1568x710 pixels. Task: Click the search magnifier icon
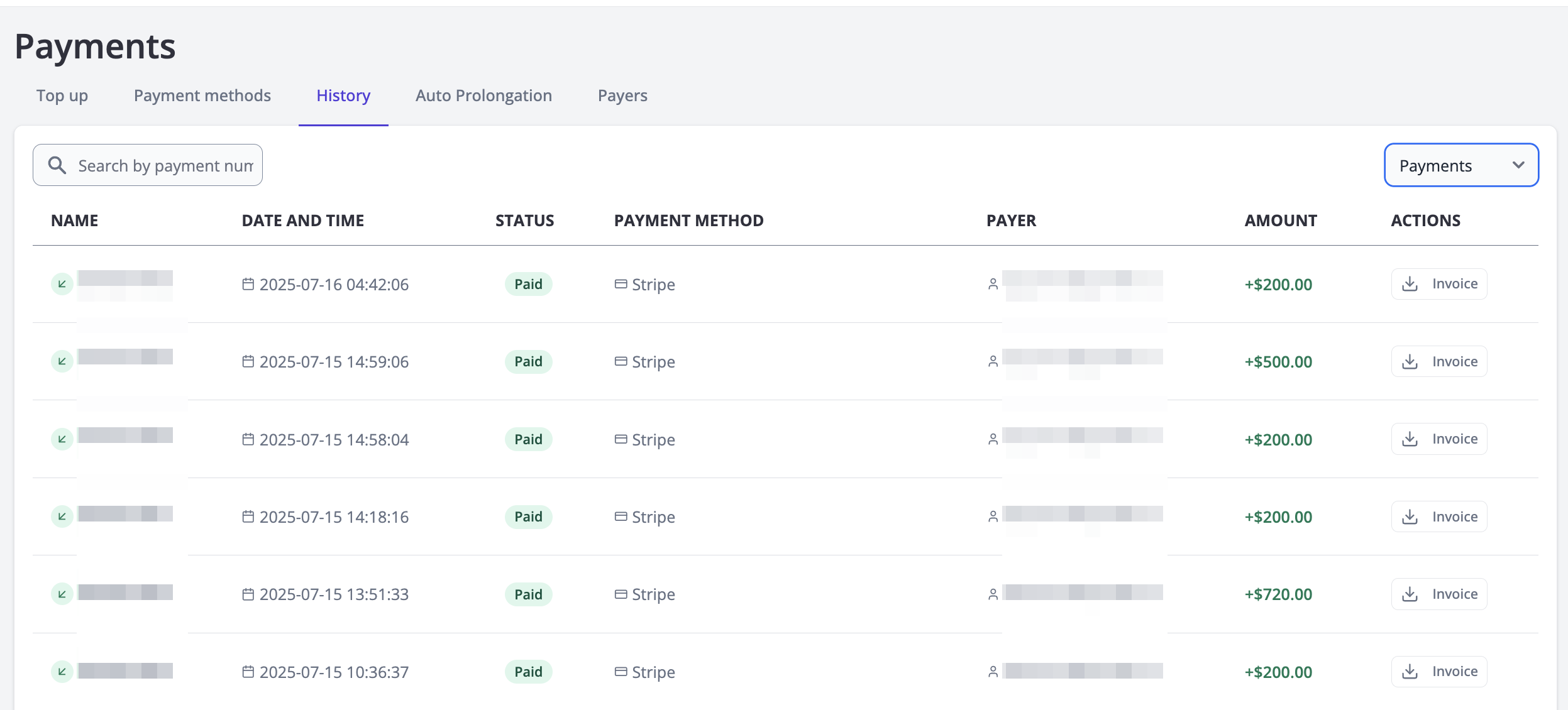tap(57, 165)
